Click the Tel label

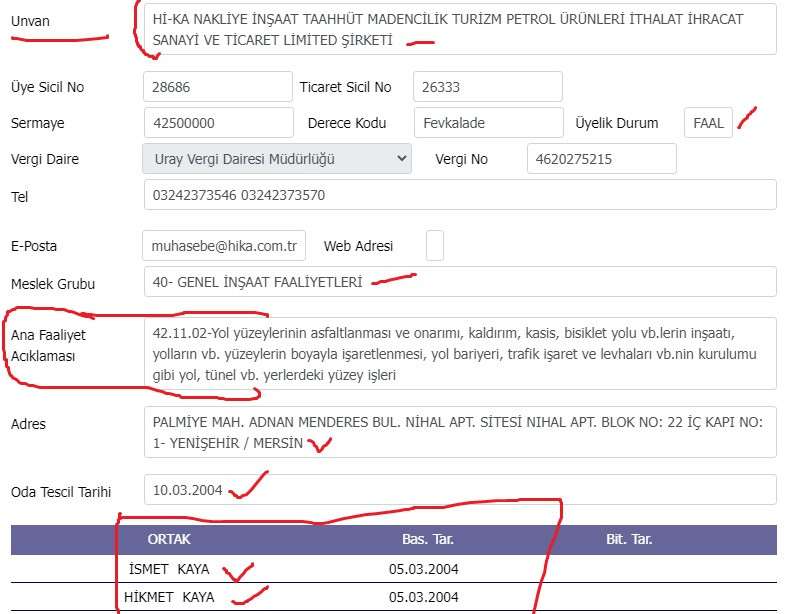[x=20, y=197]
